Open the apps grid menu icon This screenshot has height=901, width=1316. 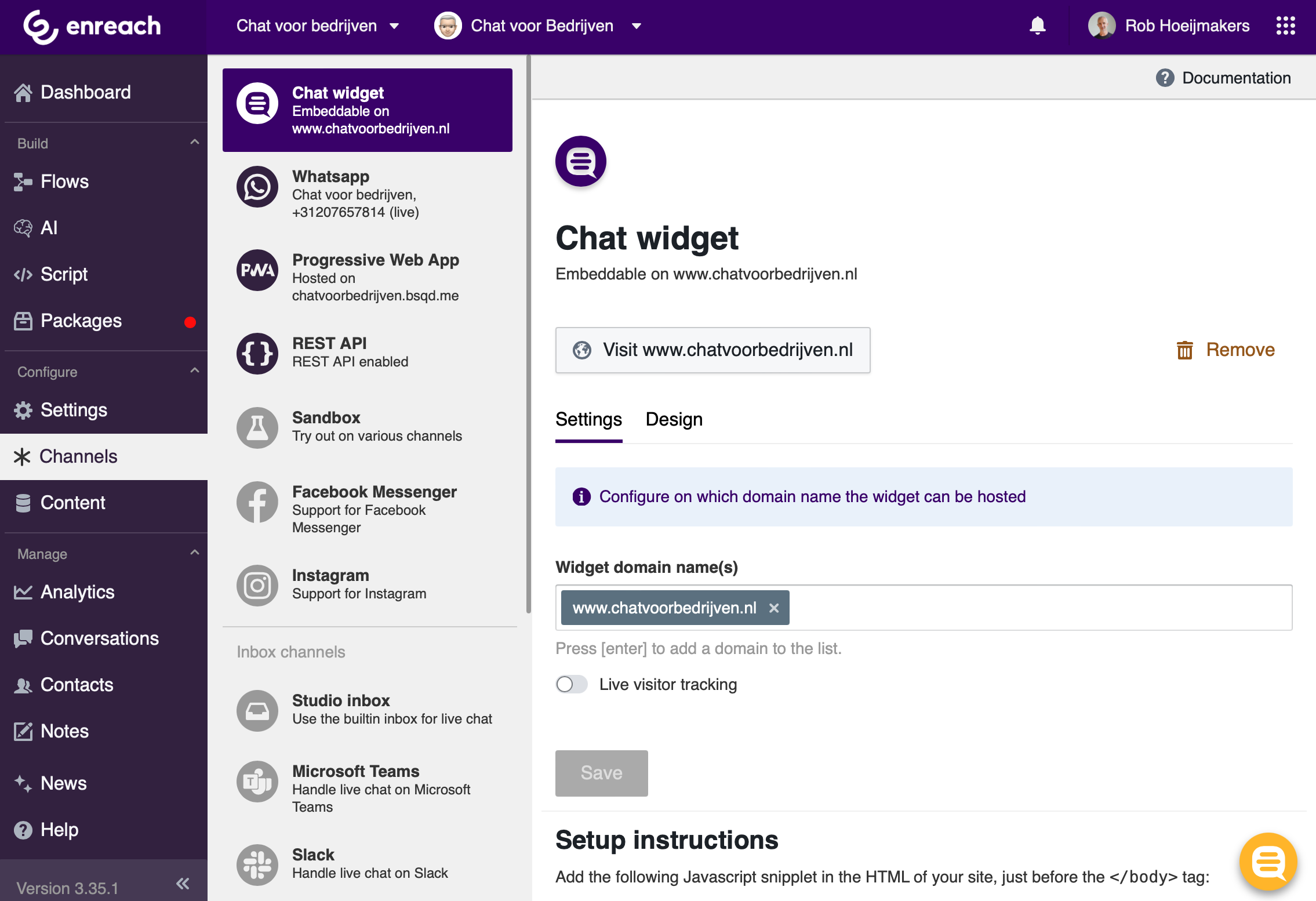(x=1285, y=26)
